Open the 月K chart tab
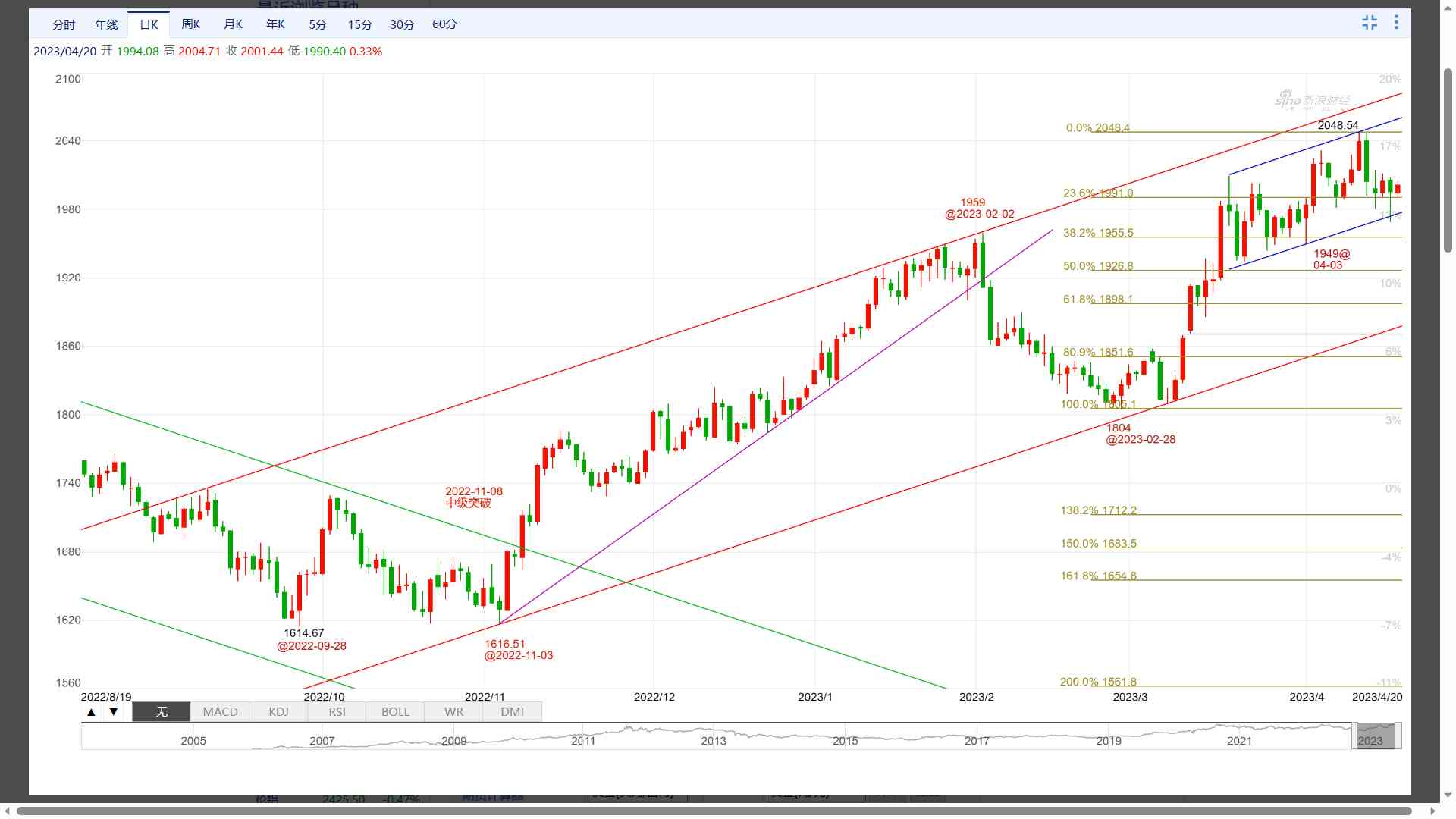The height and width of the screenshot is (819, 1456). pyautogui.click(x=234, y=24)
